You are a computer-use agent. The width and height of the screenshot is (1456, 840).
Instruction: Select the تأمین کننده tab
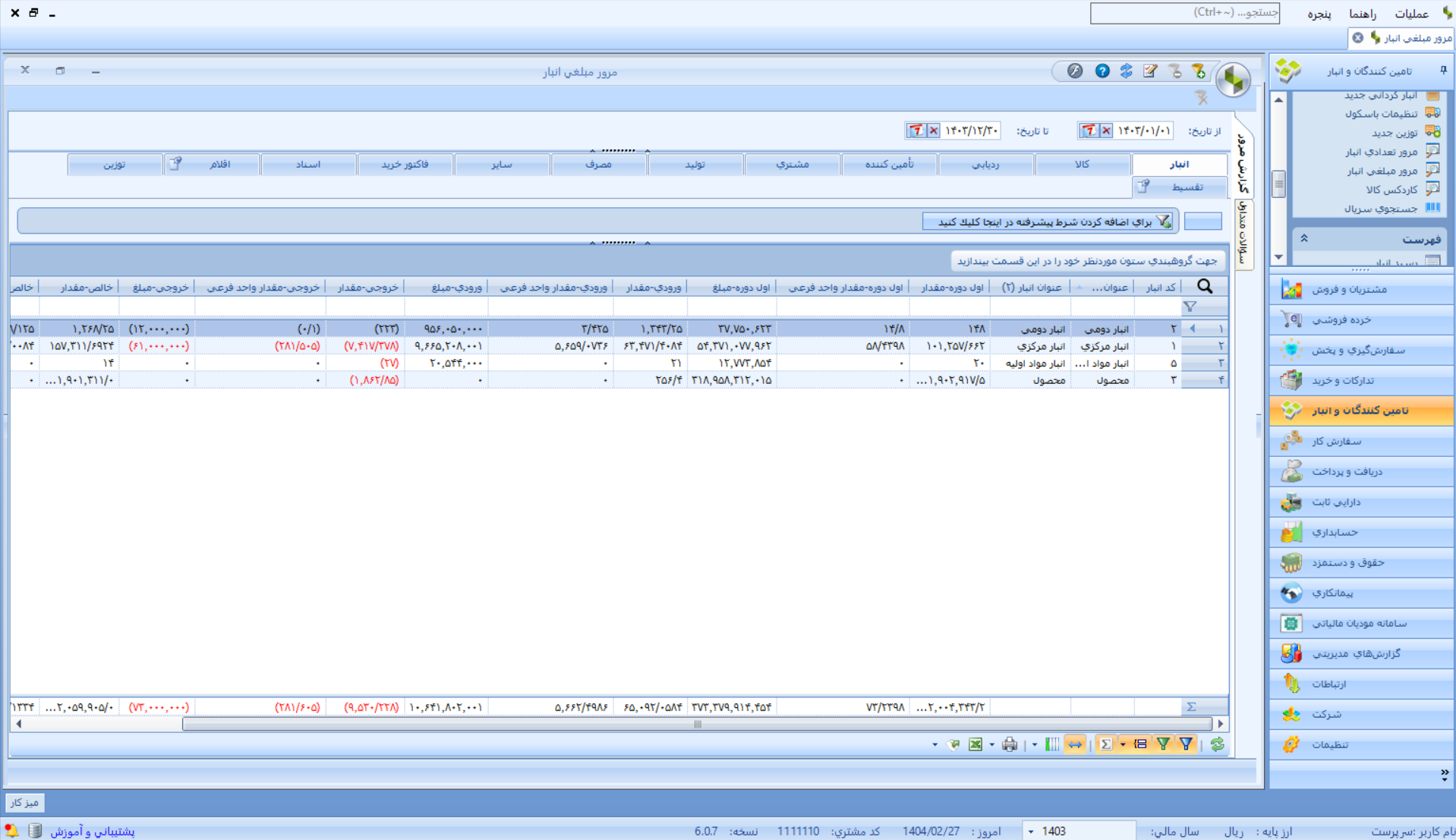889,164
